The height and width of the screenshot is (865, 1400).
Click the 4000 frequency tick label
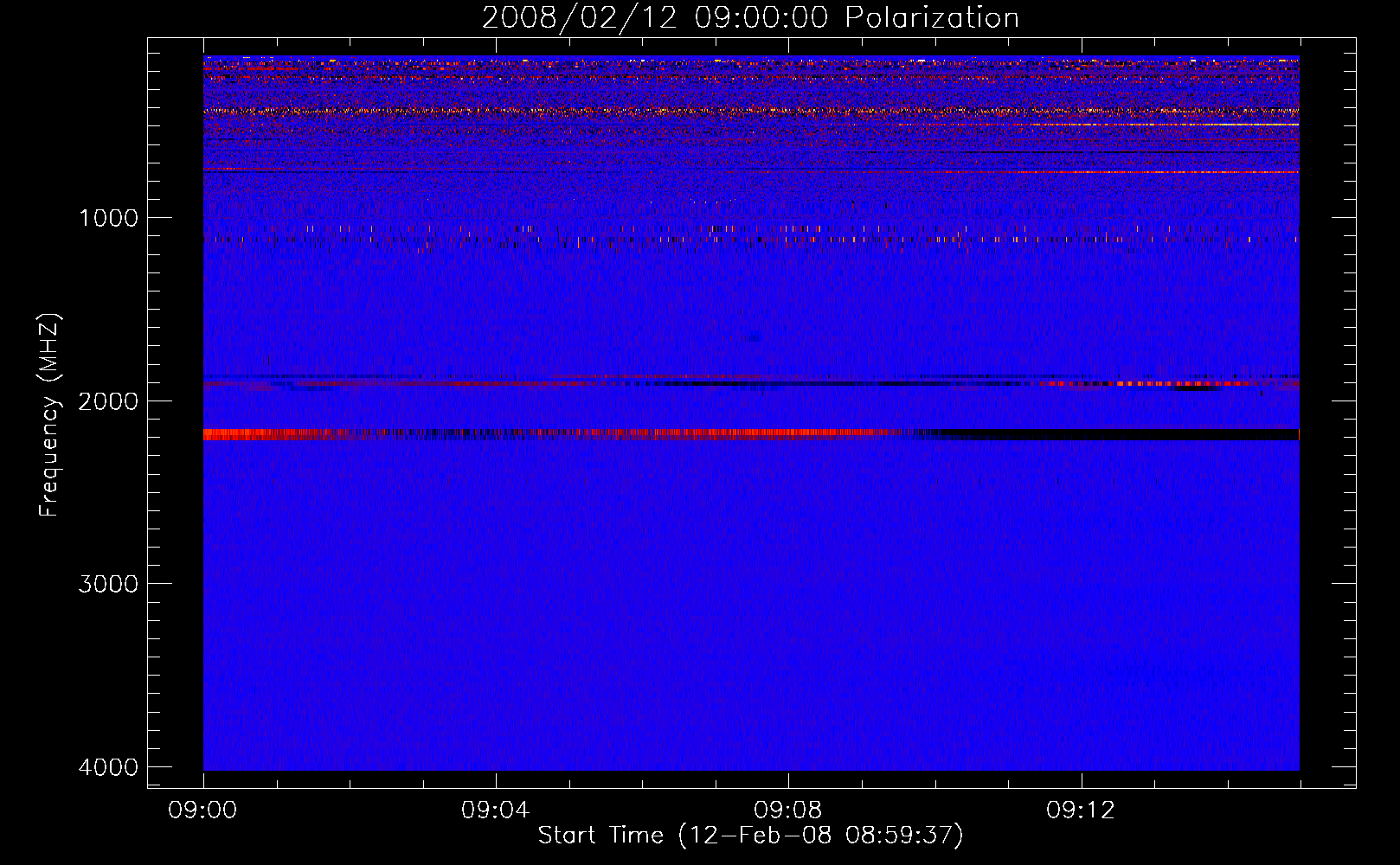(108, 767)
